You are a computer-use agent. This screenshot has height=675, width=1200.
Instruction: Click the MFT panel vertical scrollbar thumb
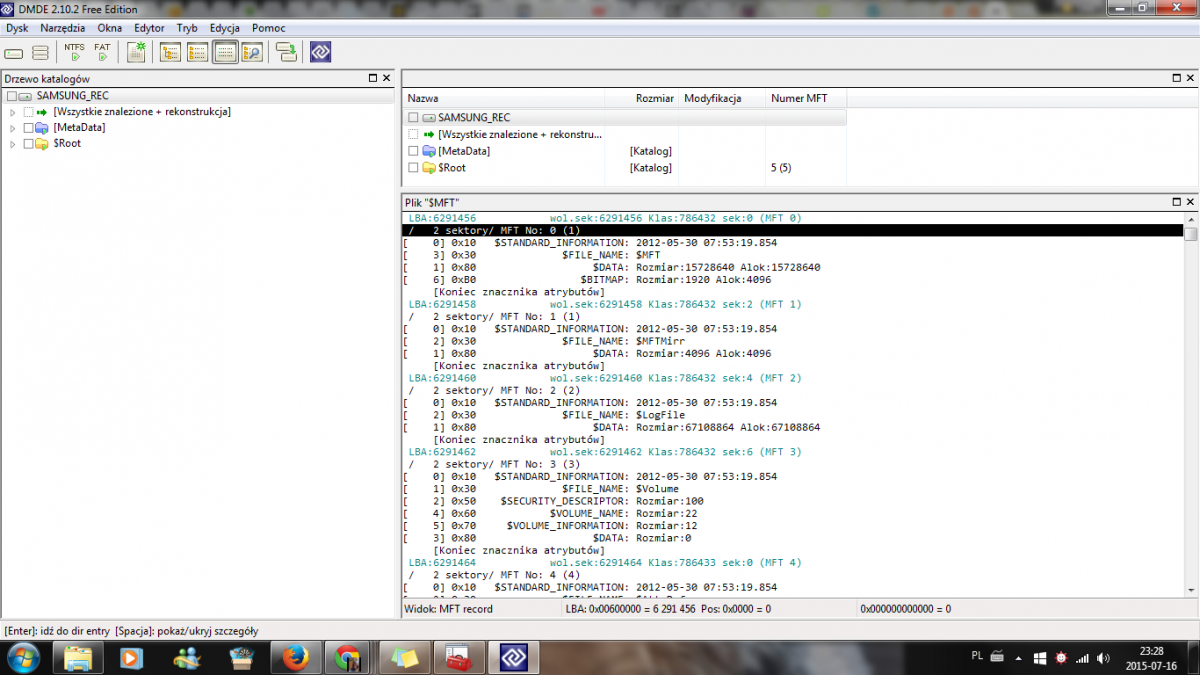(x=1190, y=234)
